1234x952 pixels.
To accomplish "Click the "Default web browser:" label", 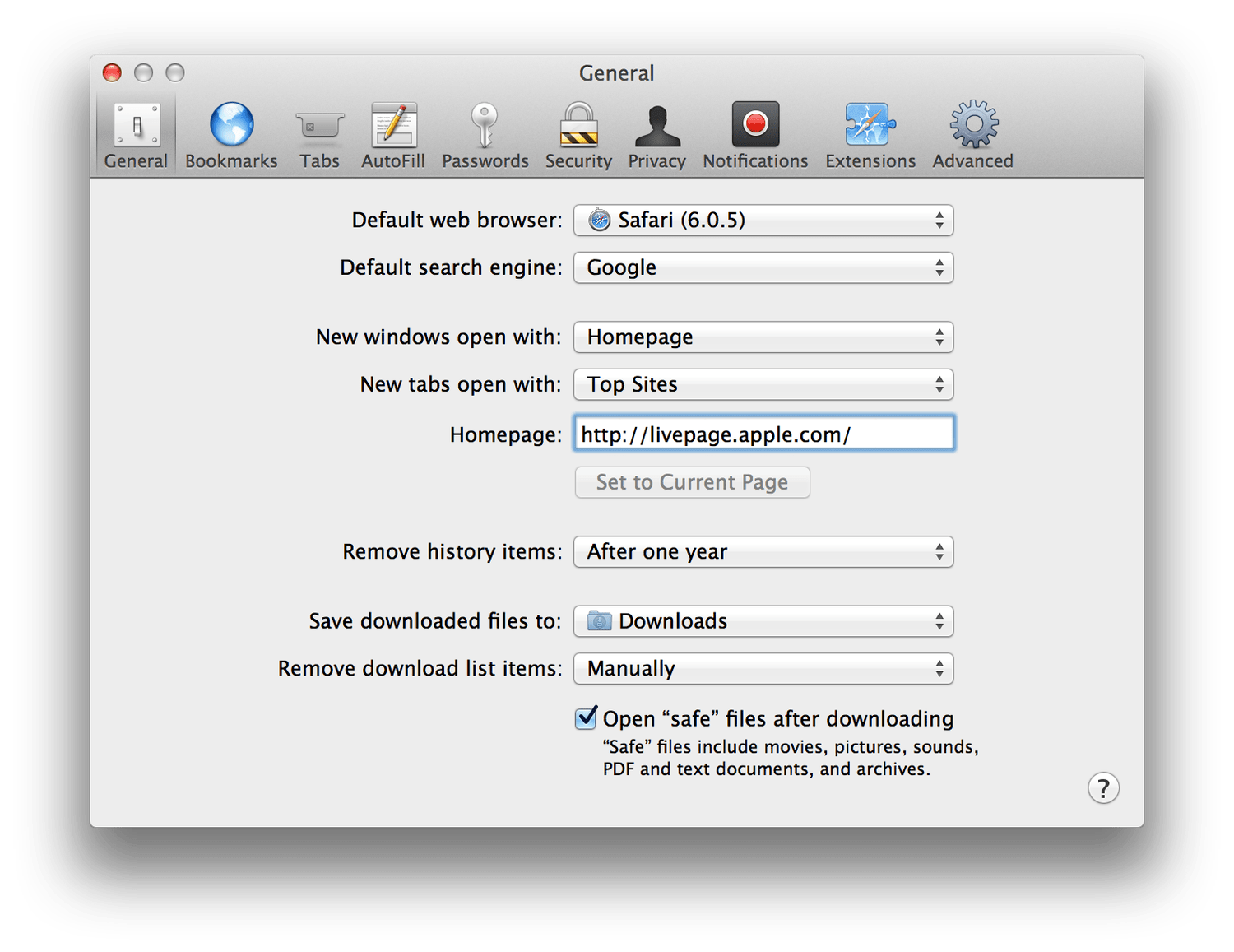I will 457,221.
